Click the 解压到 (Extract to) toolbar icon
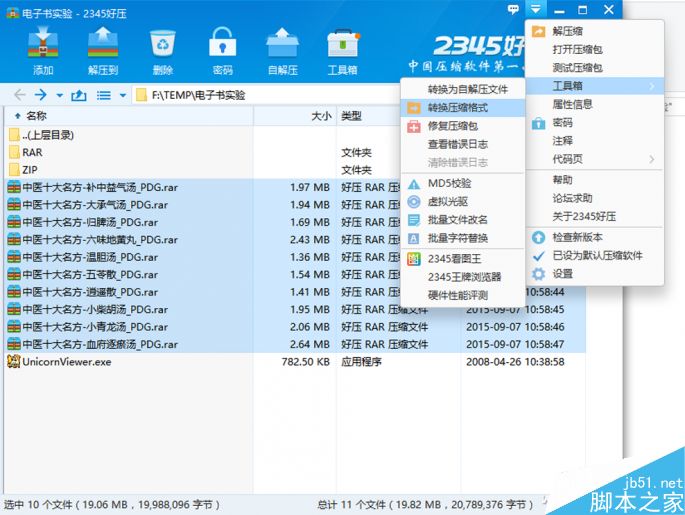Viewport: 685px width, 515px height. [x=103, y=50]
